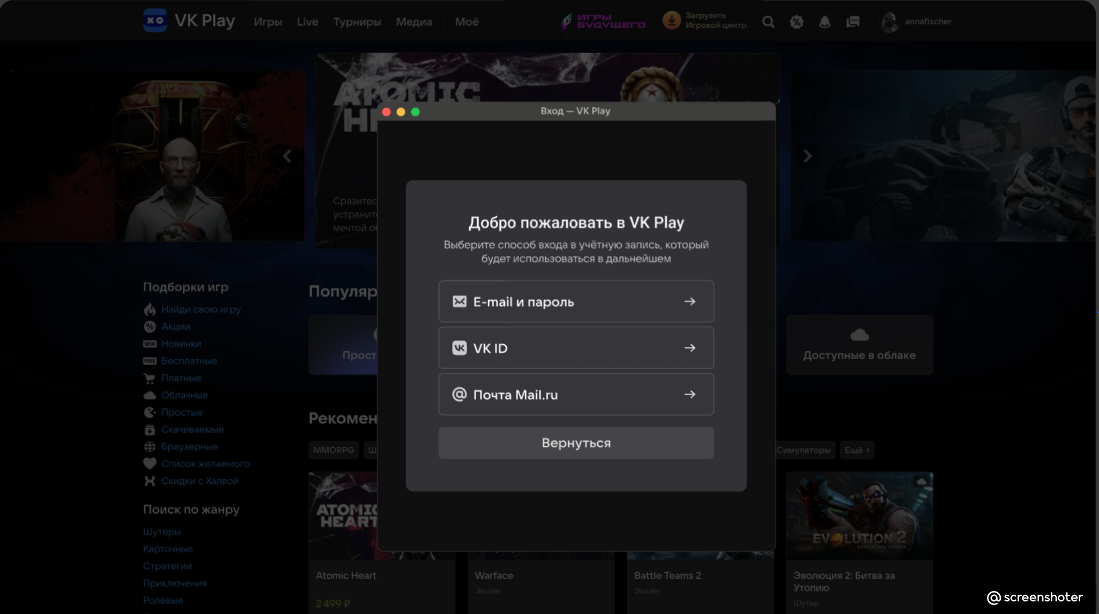Browse the Карточные genre
The image size is (1099, 614).
(168, 549)
